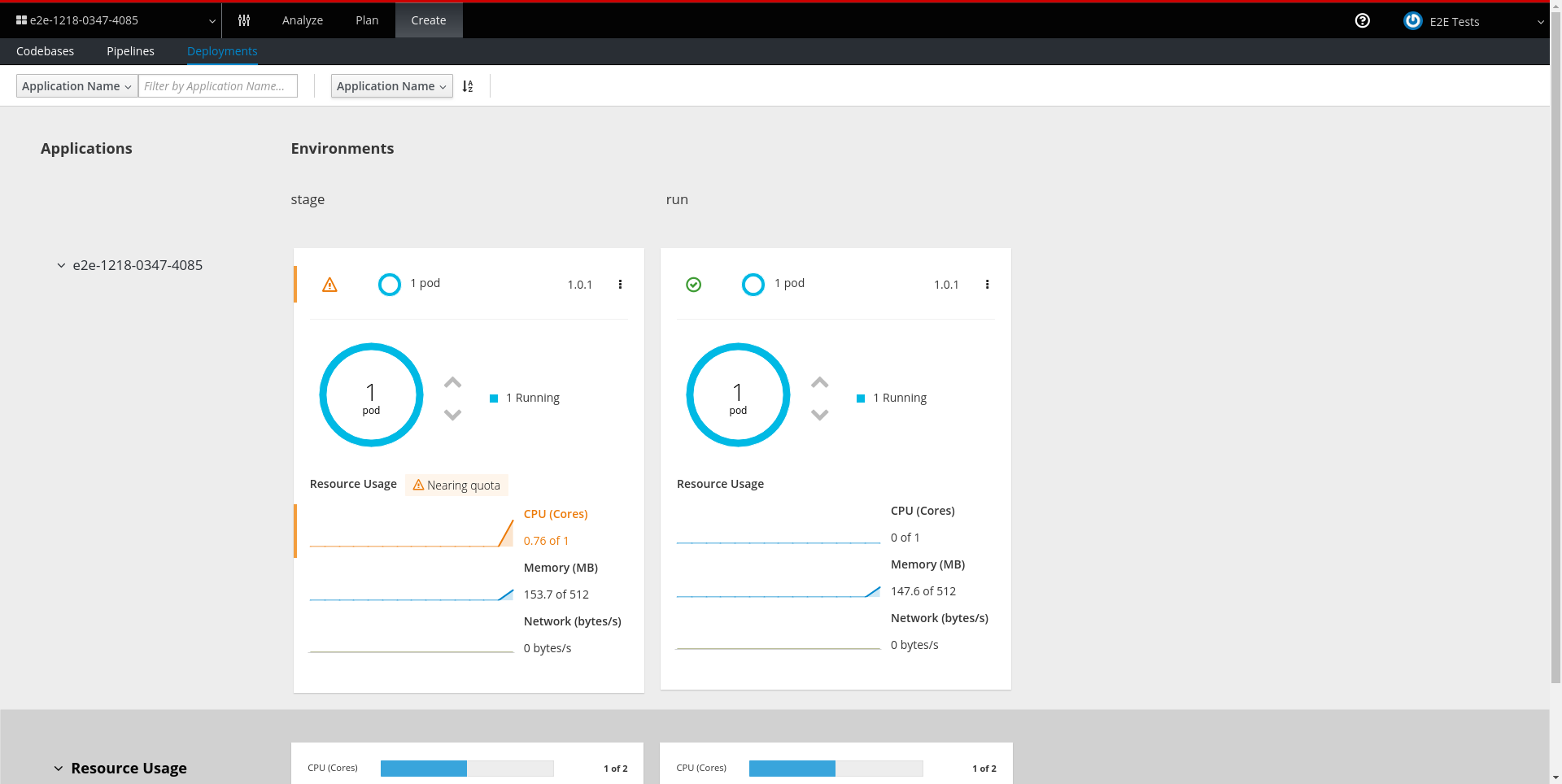Click the pipeline settings sliders icon in the top bar

click(x=244, y=20)
